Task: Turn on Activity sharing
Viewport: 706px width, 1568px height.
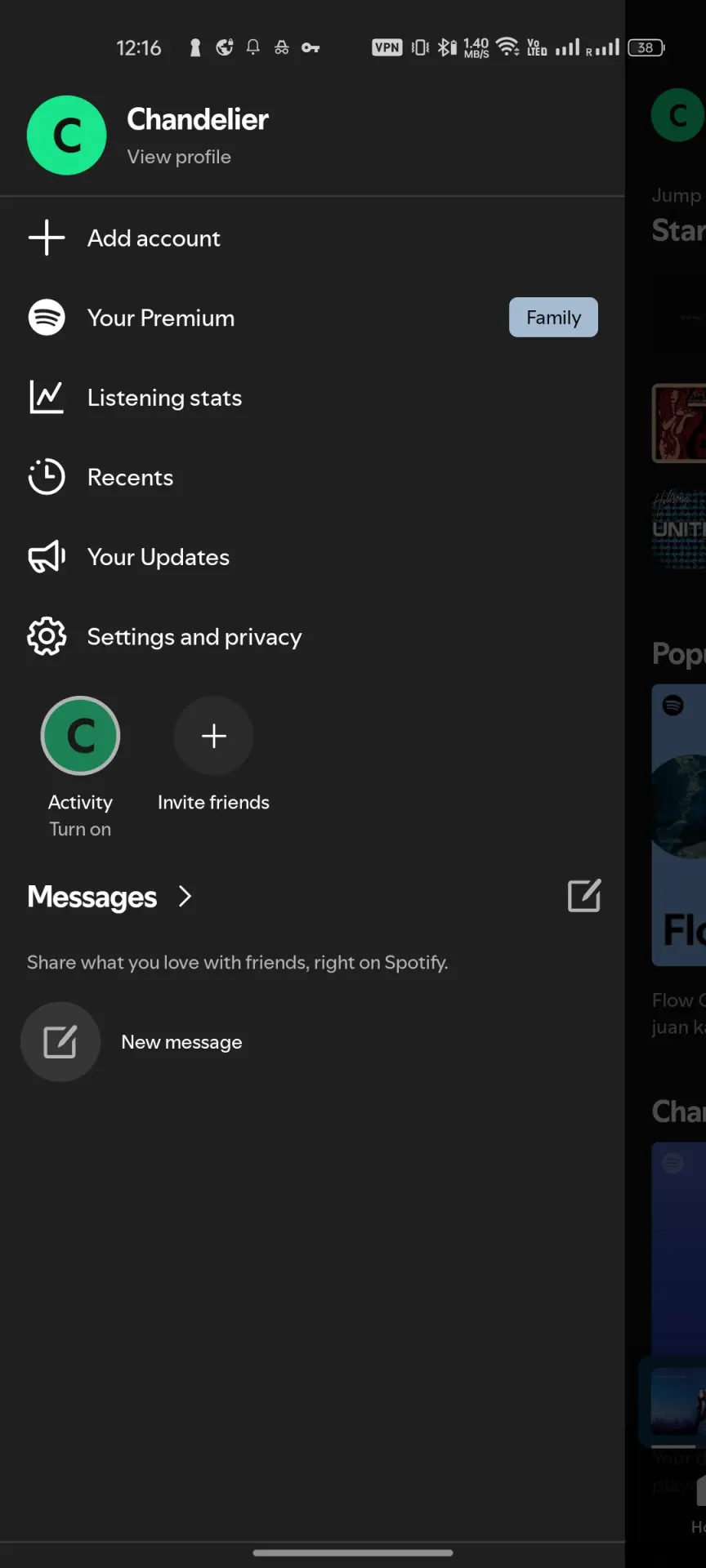Action: pos(80,829)
